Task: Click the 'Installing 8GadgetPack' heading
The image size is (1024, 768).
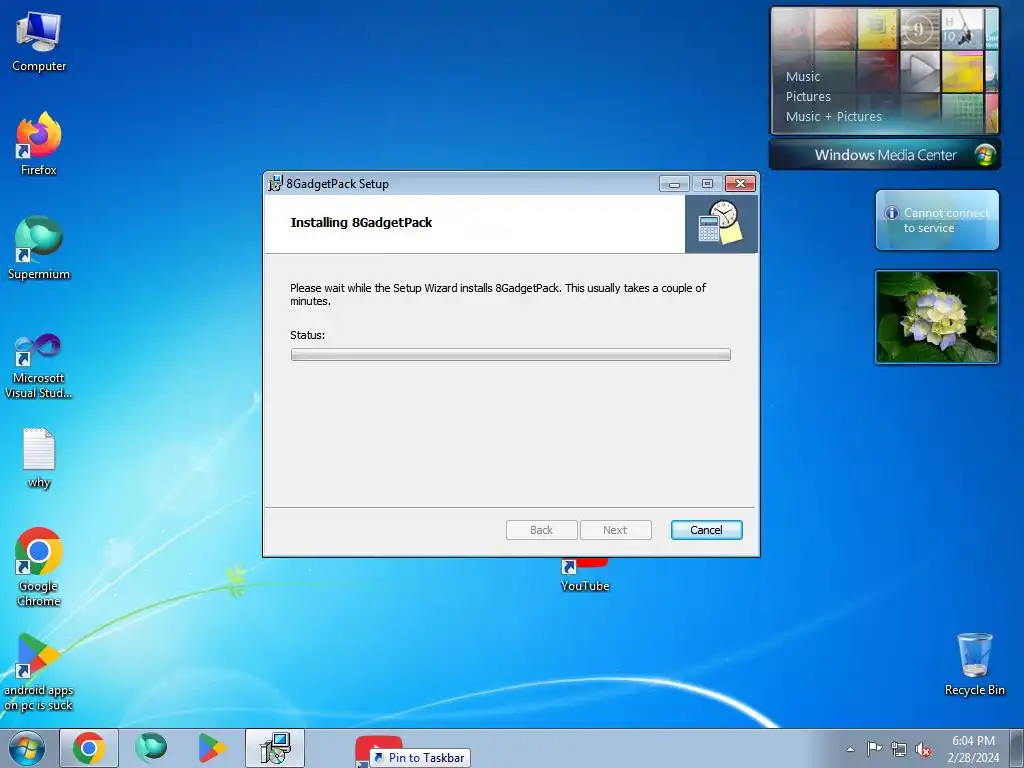Action: pos(361,223)
